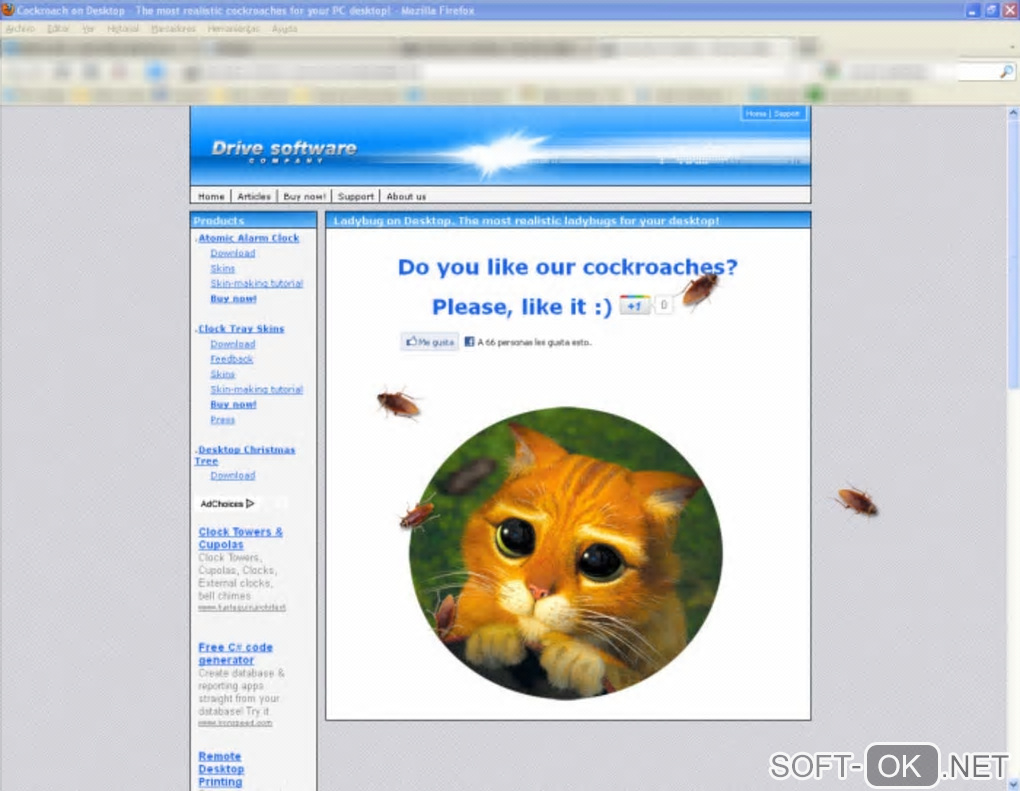Image resolution: width=1020 pixels, height=791 pixels.
Task: Click the Press link
Action: click(x=222, y=420)
